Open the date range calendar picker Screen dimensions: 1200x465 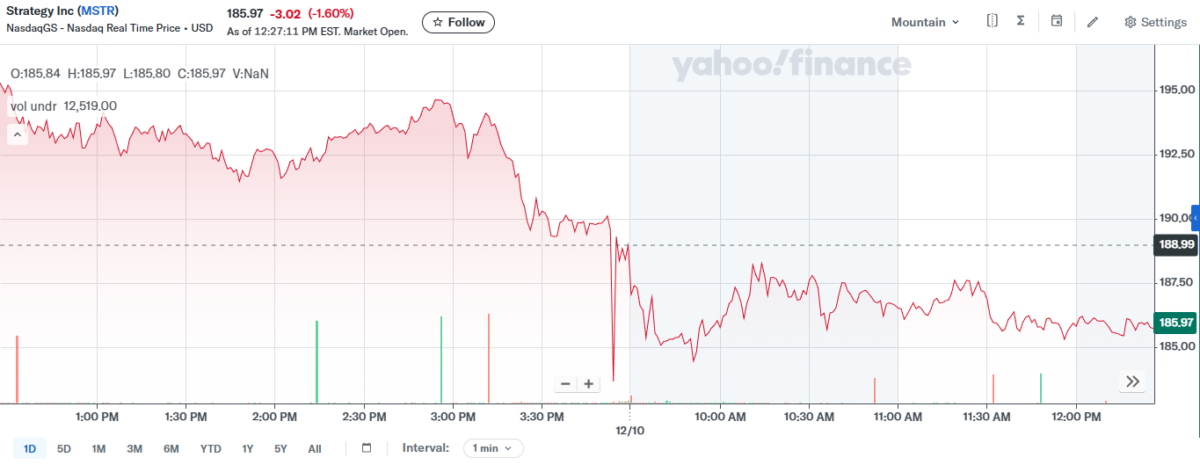pos(366,448)
